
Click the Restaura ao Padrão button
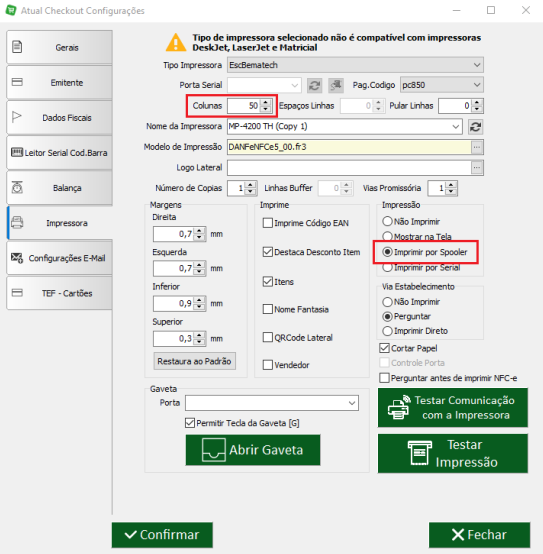point(194,361)
